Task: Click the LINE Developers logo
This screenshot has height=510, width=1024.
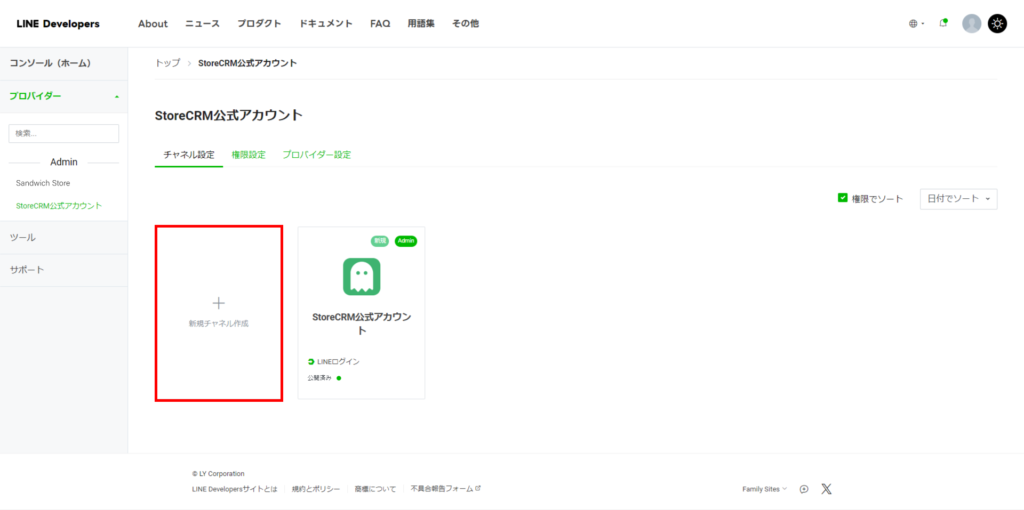Action: (x=58, y=24)
